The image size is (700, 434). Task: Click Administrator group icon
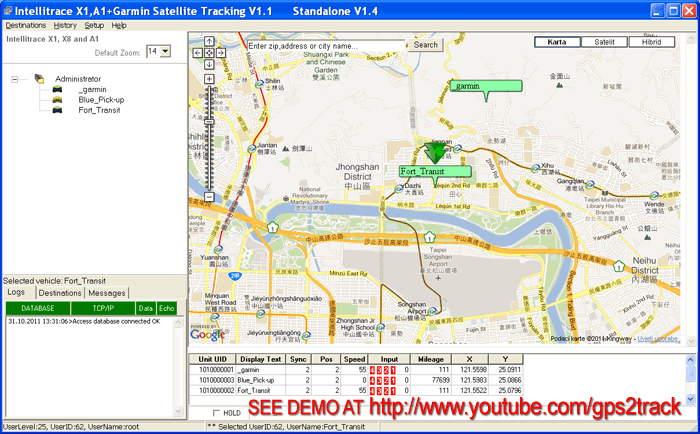(x=39, y=79)
